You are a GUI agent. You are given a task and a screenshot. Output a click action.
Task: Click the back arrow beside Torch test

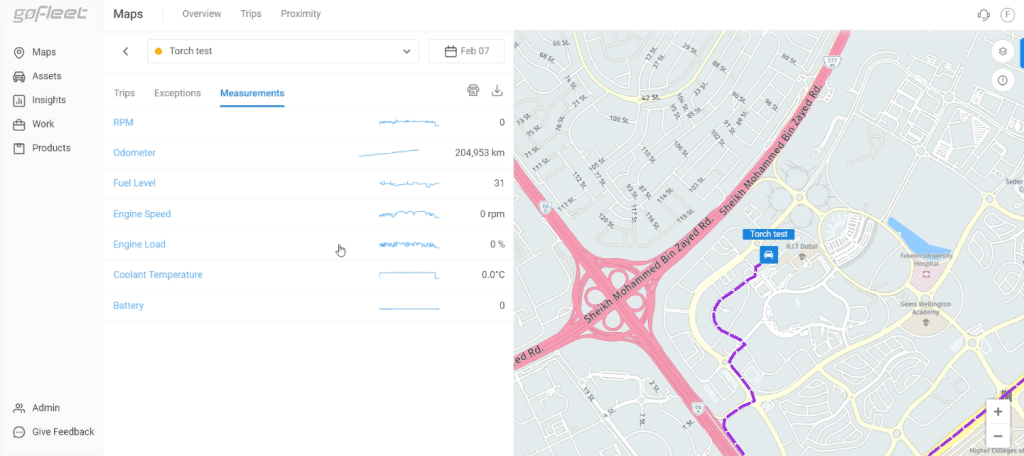(125, 51)
